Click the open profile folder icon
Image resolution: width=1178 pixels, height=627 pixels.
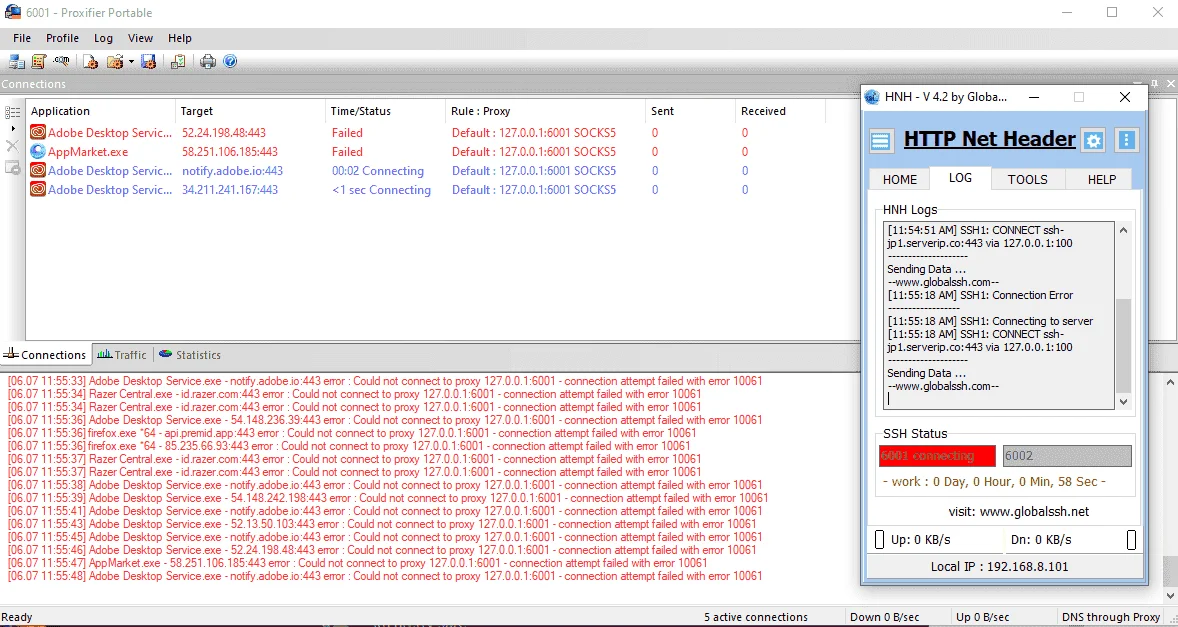click(x=114, y=62)
